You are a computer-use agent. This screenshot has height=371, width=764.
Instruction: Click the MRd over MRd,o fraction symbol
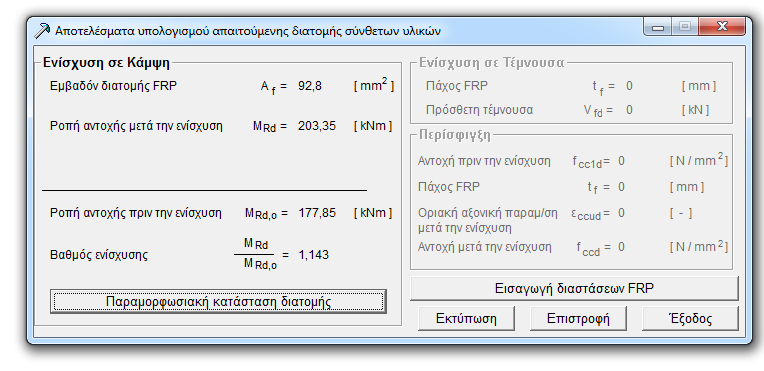[255, 254]
